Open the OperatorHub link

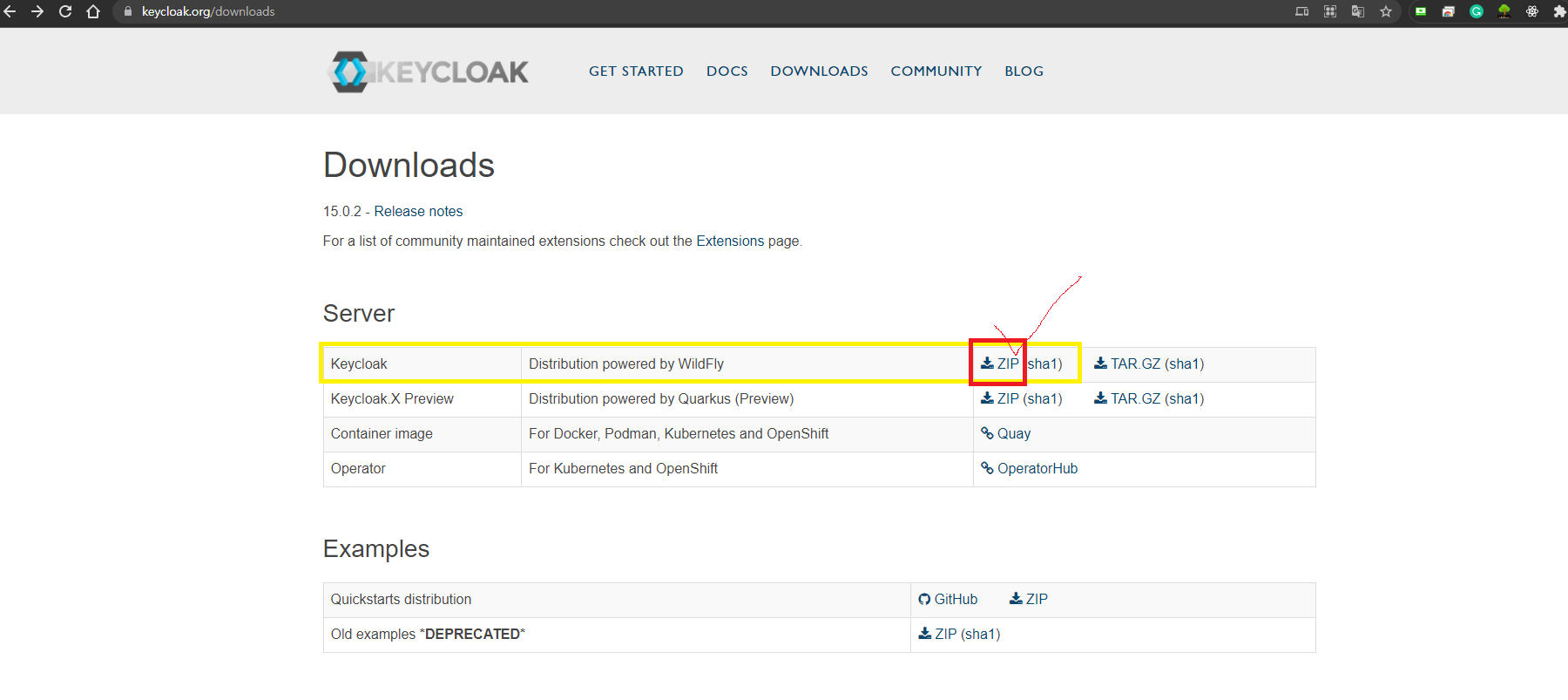tap(1030, 468)
